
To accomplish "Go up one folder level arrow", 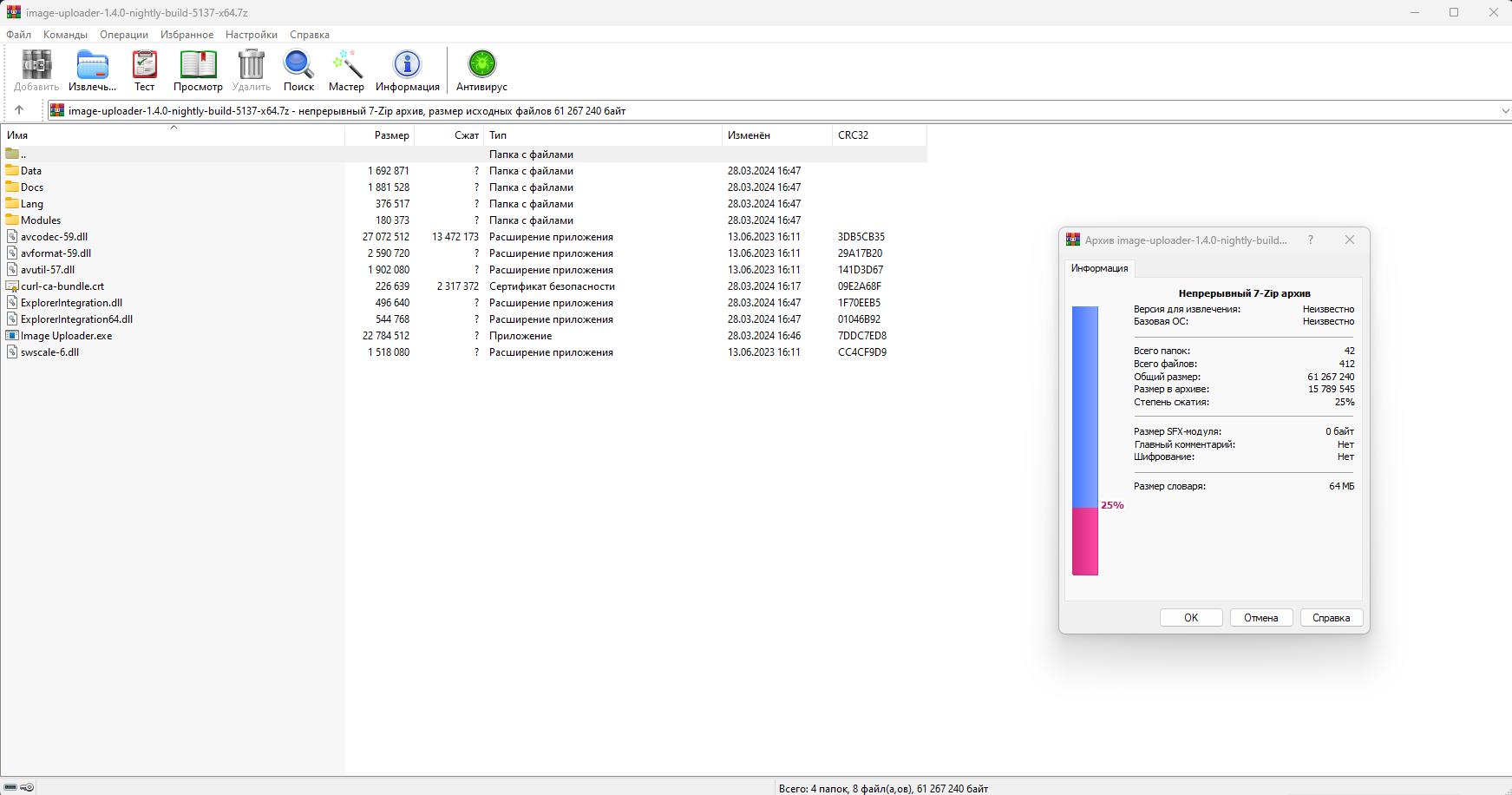I will pos(19,110).
